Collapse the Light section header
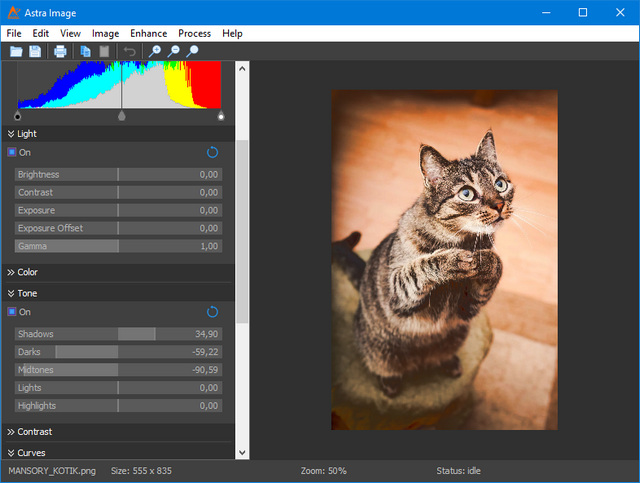The image size is (640, 483). 27,133
